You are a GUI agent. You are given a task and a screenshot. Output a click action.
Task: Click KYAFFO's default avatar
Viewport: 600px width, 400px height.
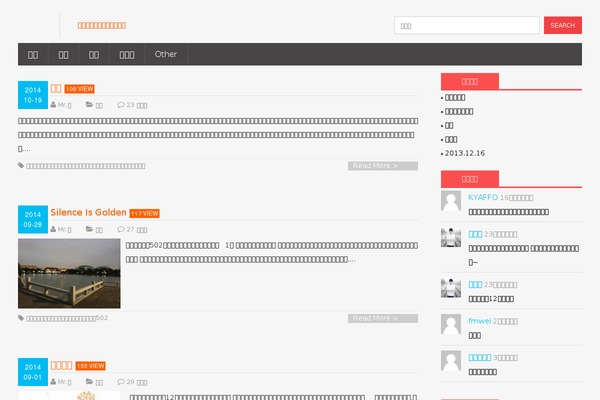[x=451, y=201]
